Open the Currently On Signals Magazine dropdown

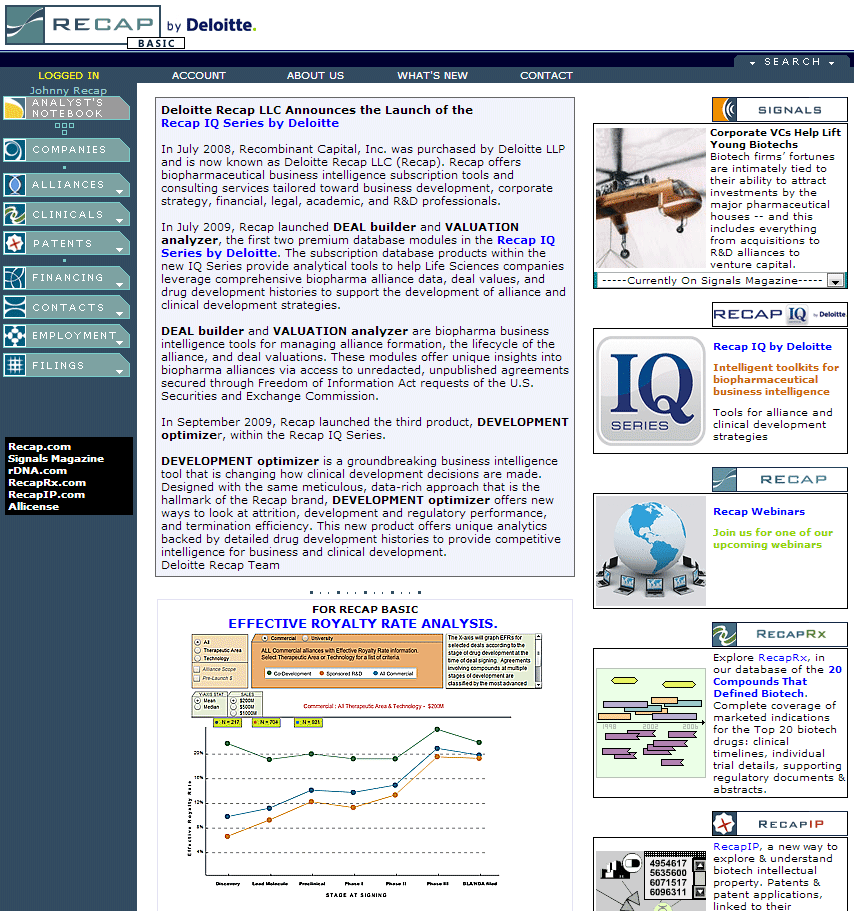click(836, 281)
